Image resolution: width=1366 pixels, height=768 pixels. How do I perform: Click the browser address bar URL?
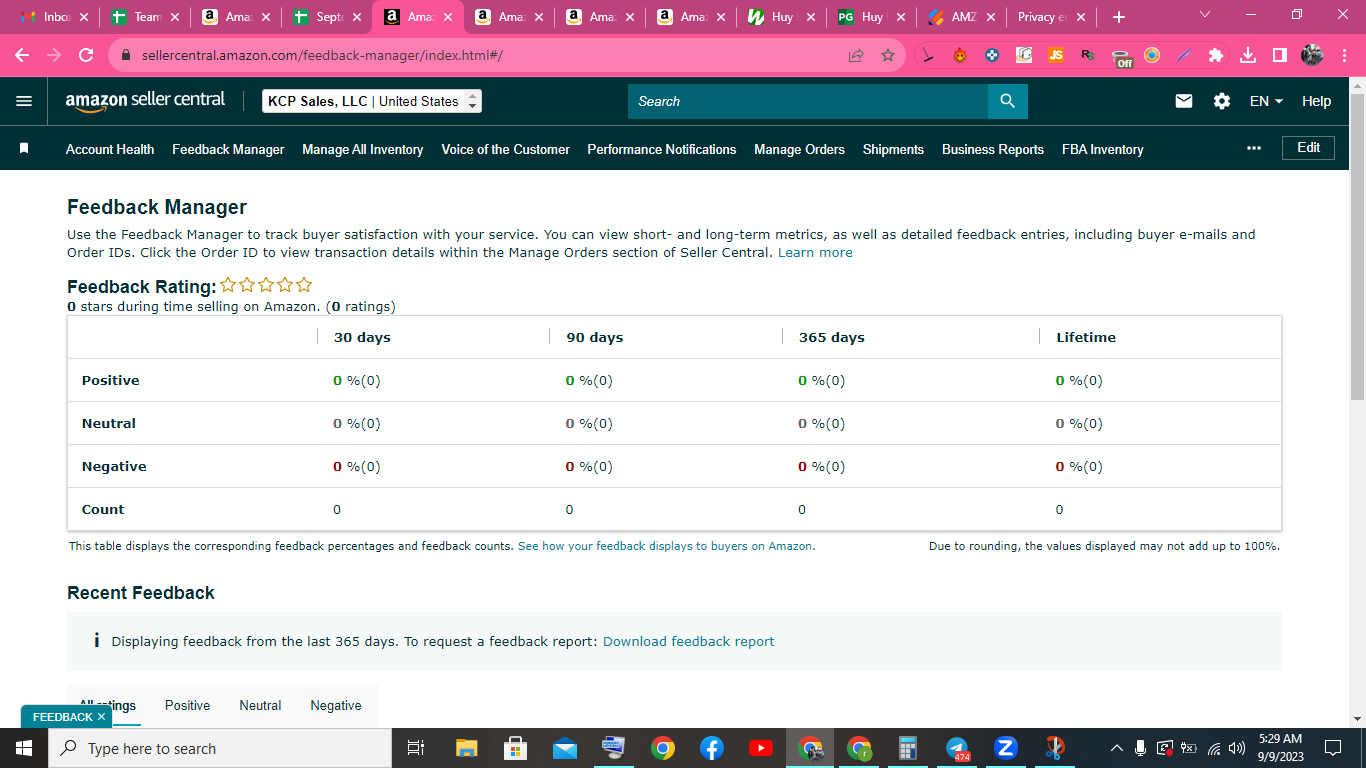tap(322, 56)
